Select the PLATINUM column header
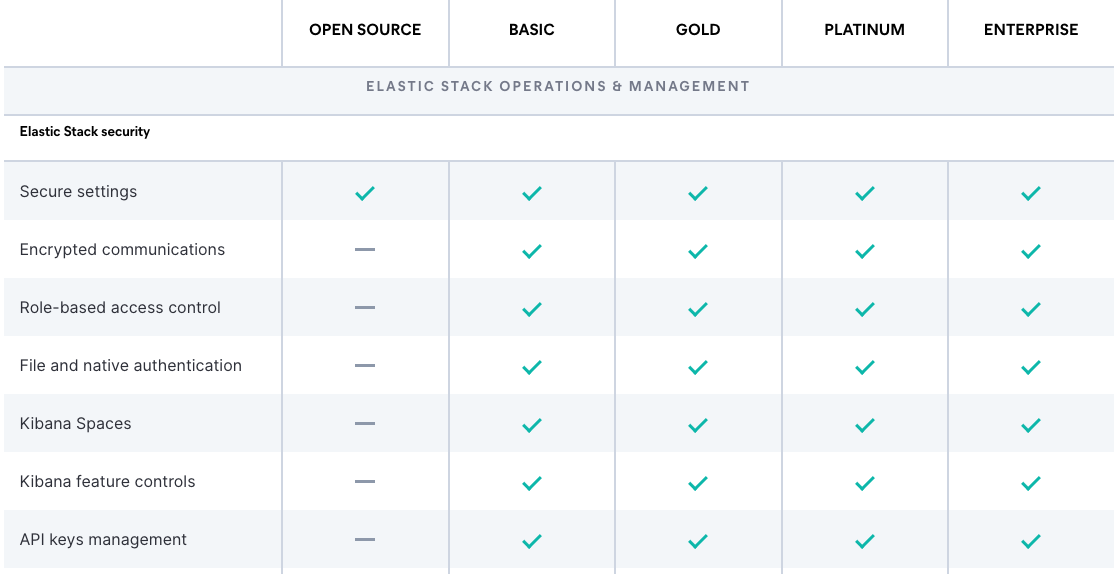This screenshot has height=574, width=1116. [865, 30]
